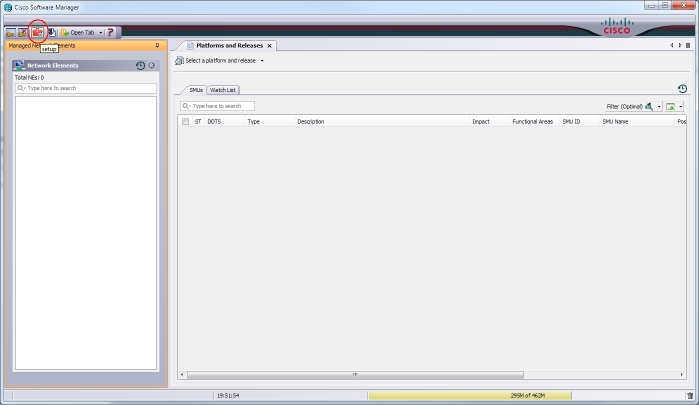
Task: Click the key icon with red X
Action: pos(22,33)
